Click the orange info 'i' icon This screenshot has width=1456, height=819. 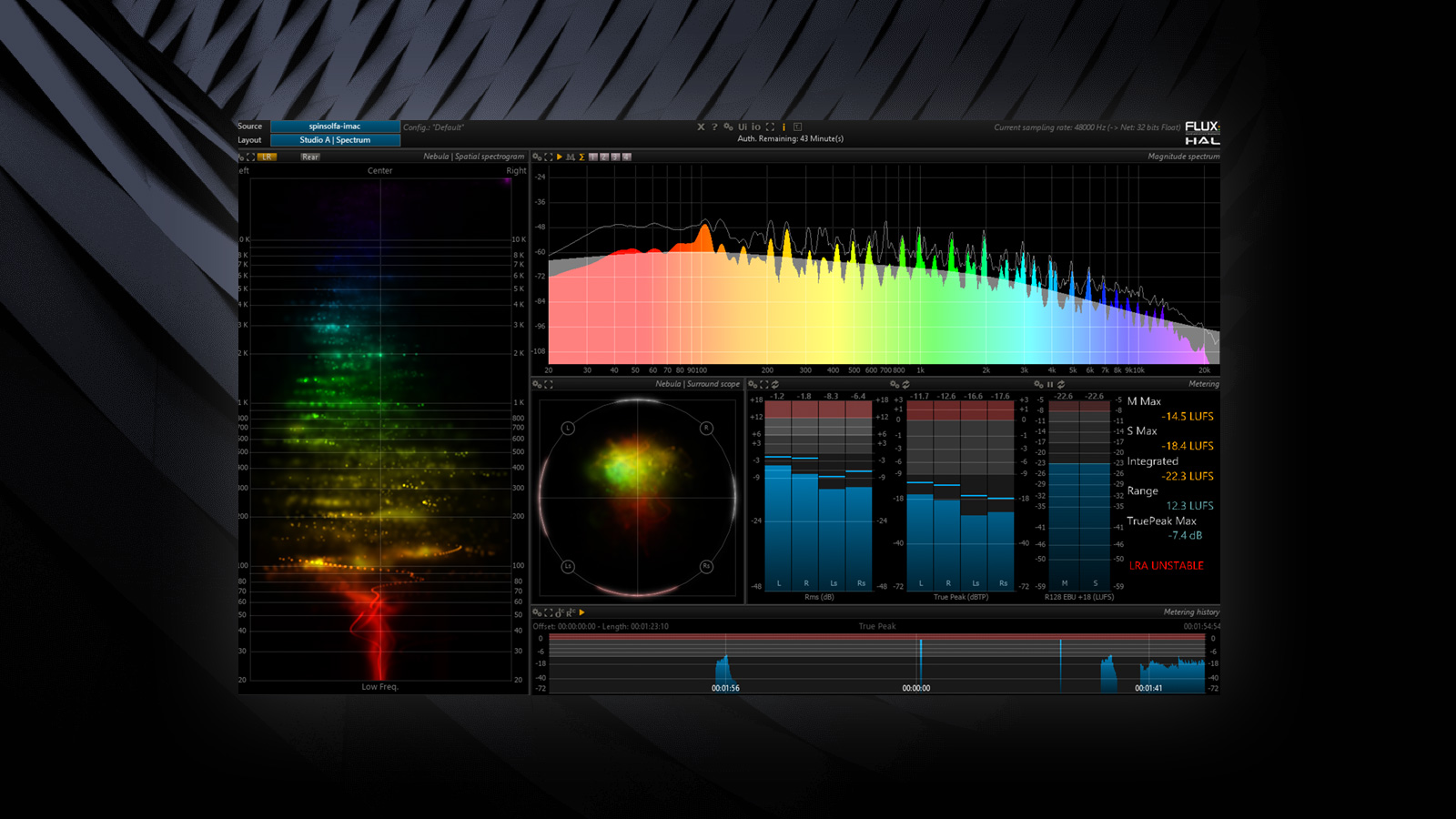784,126
